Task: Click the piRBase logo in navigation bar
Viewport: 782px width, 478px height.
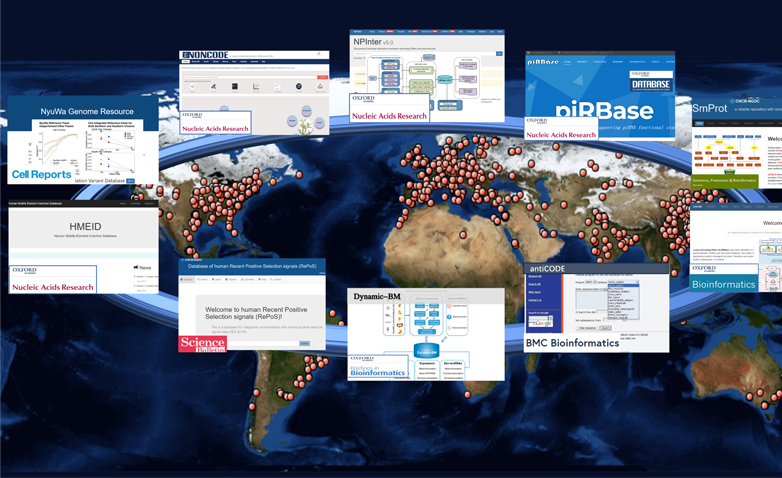Action: tap(543, 61)
